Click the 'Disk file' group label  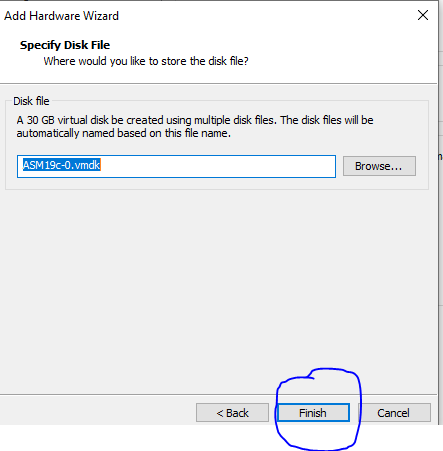31,101
